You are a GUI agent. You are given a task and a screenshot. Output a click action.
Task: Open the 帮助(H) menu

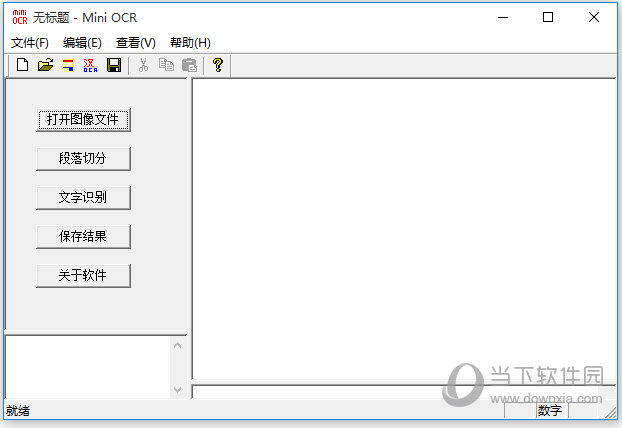190,42
